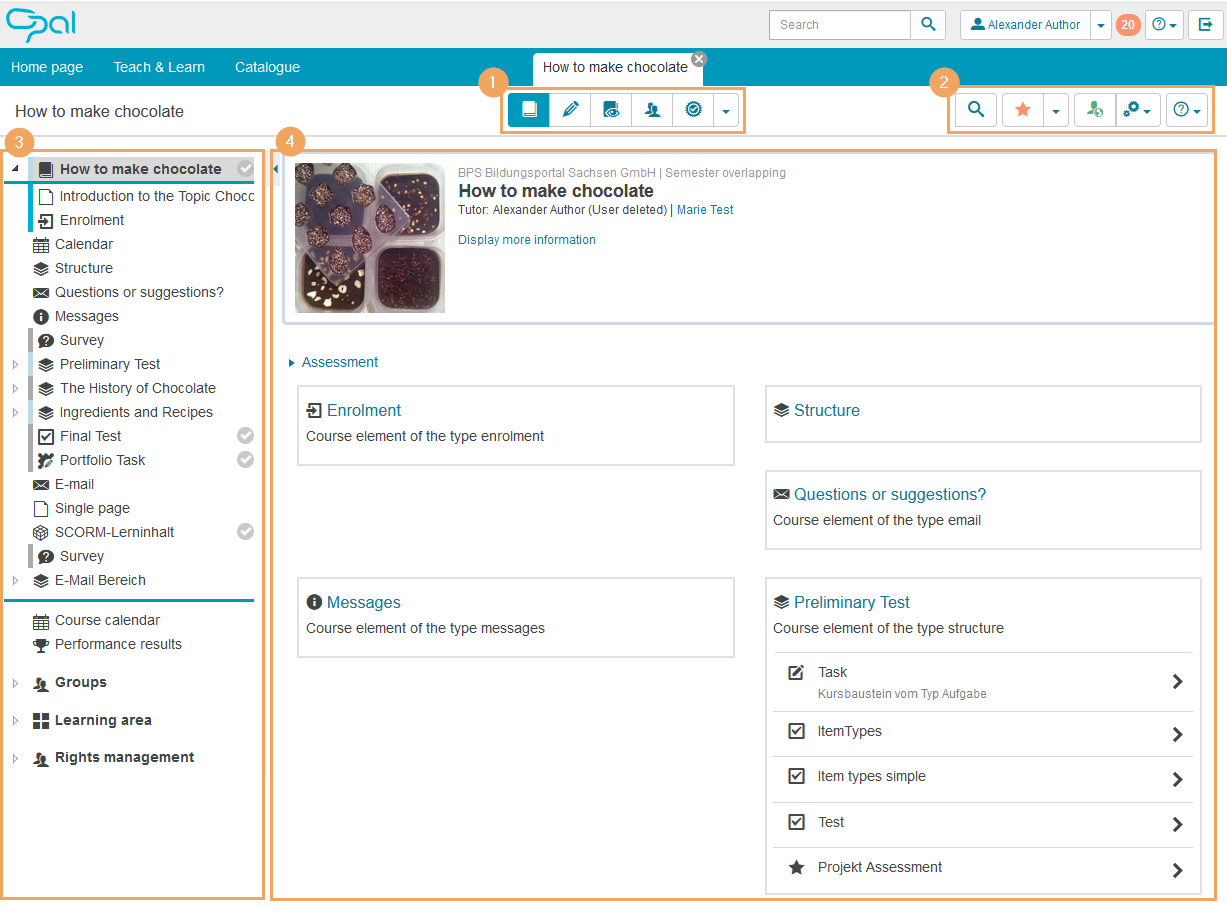Viewport: 1227px width, 908px height.
Task: Toggle the Final Test completion checkmark
Action: pos(245,436)
